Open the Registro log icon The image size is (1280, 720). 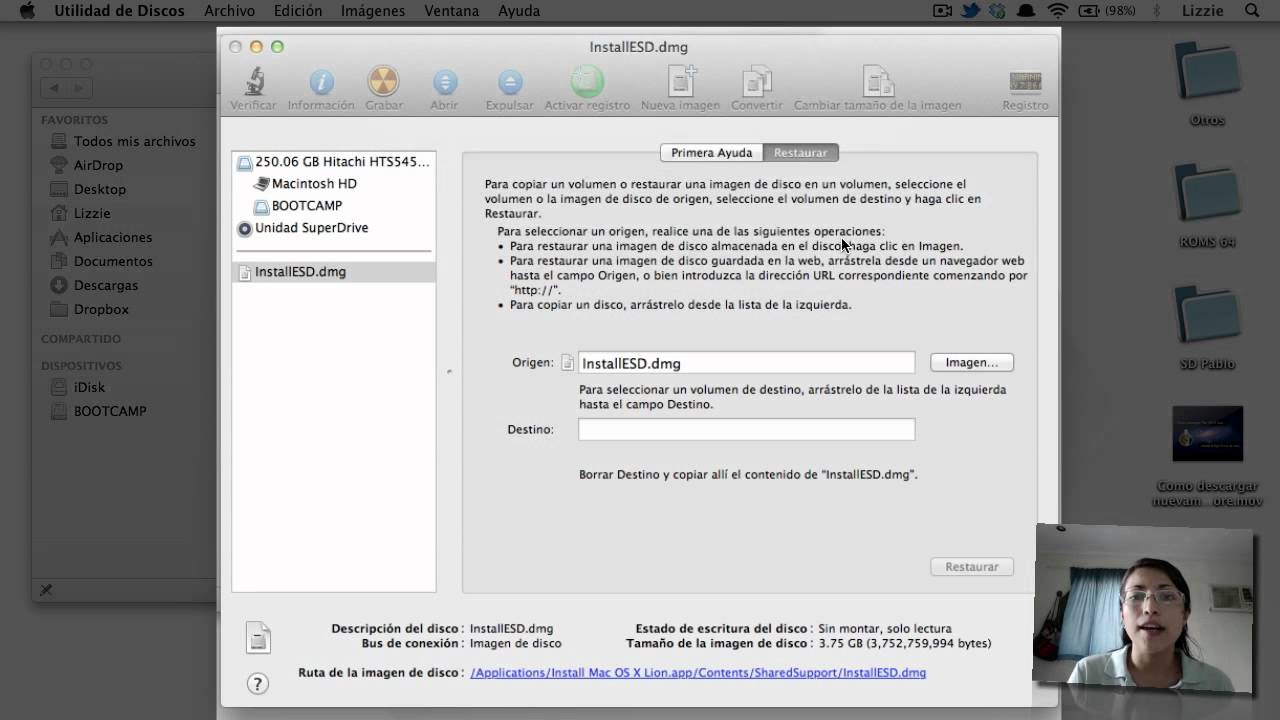coord(1025,82)
